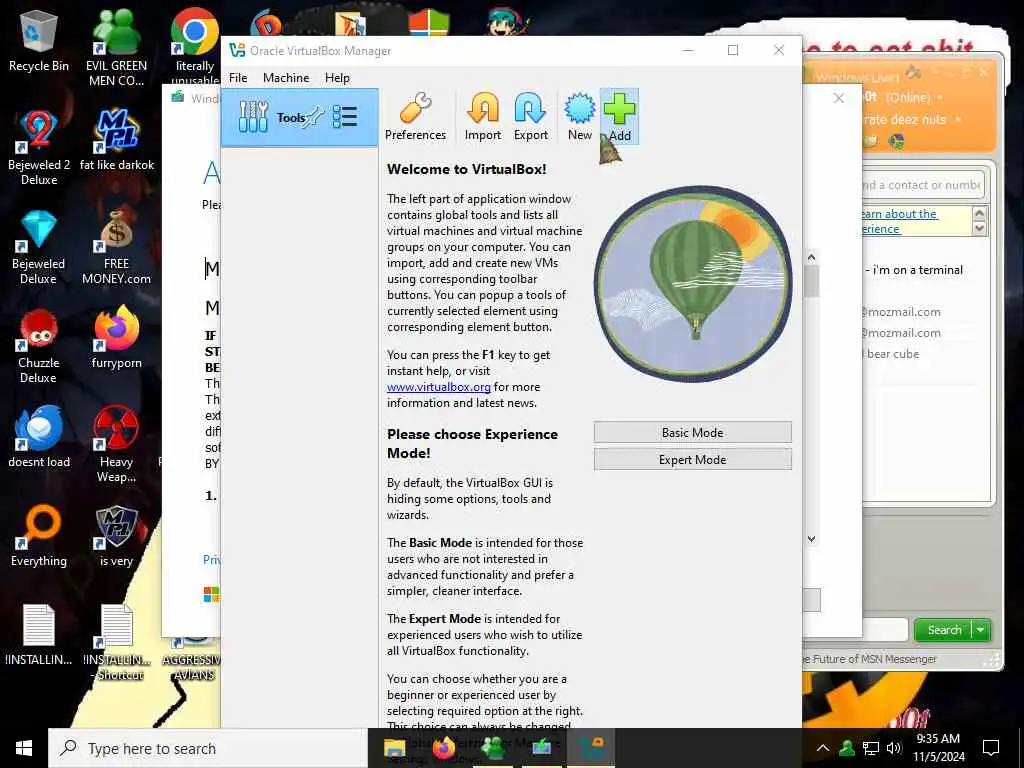Open the Messenger (Online) status dropdown
The width and height of the screenshot is (1024, 768).
point(940,97)
